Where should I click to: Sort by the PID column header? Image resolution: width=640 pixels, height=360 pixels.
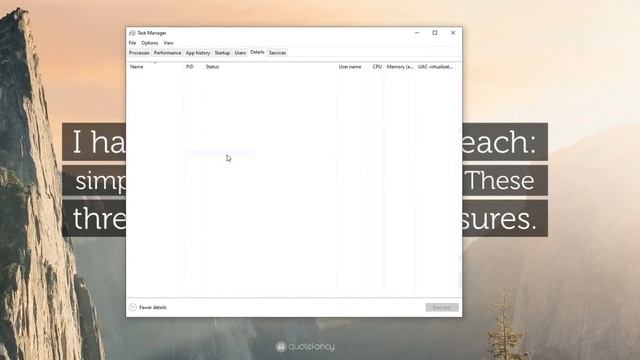(193, 67)
